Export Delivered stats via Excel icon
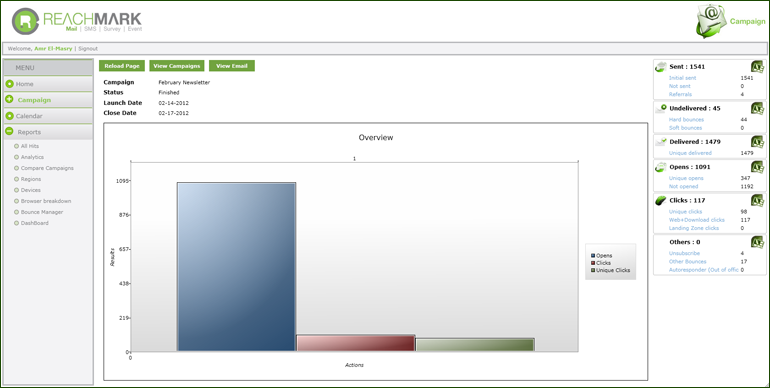The width and height of the screenshot is (770, 388). pyautogui.click(x=757, y=142)
